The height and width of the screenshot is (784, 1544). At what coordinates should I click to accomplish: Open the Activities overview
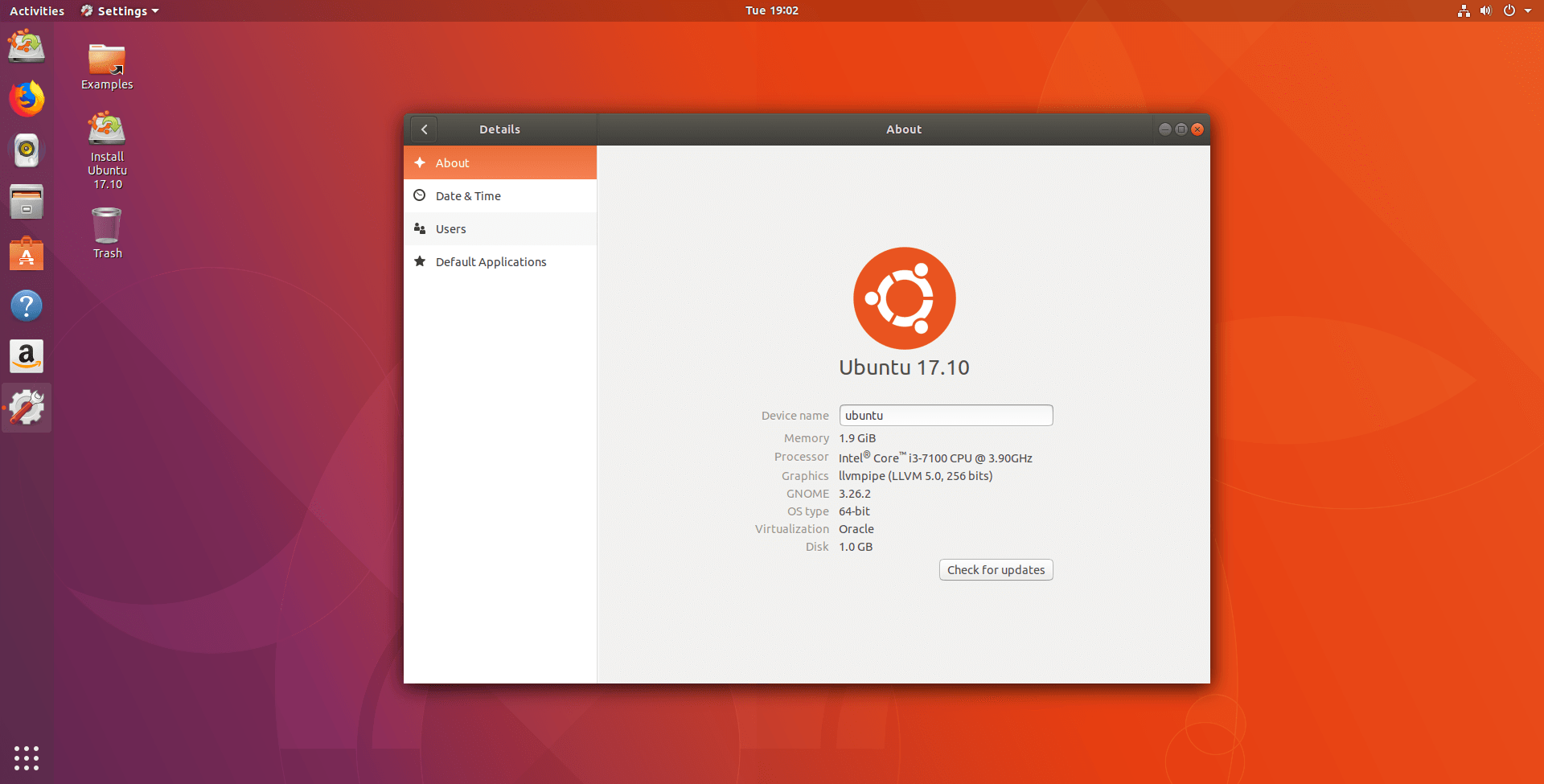coord(37,10)
